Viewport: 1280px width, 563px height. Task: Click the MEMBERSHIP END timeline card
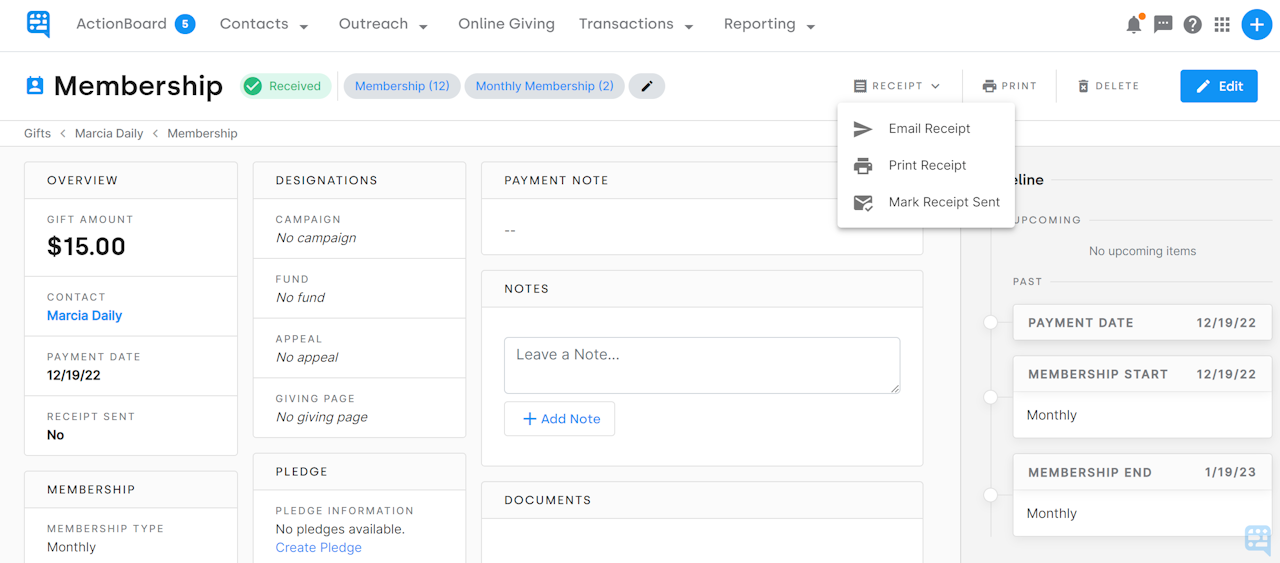[1142, 495]
